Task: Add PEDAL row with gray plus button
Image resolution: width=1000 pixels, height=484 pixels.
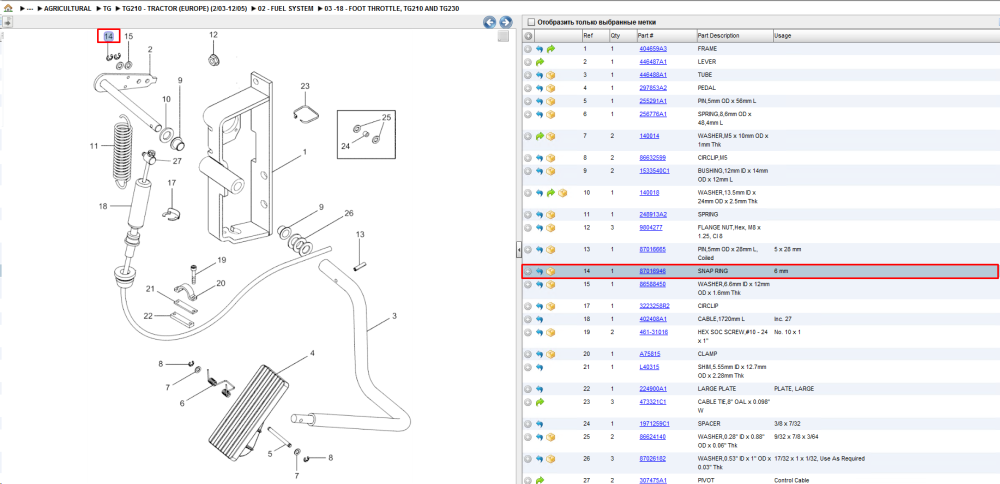Action: click(528, 88)
